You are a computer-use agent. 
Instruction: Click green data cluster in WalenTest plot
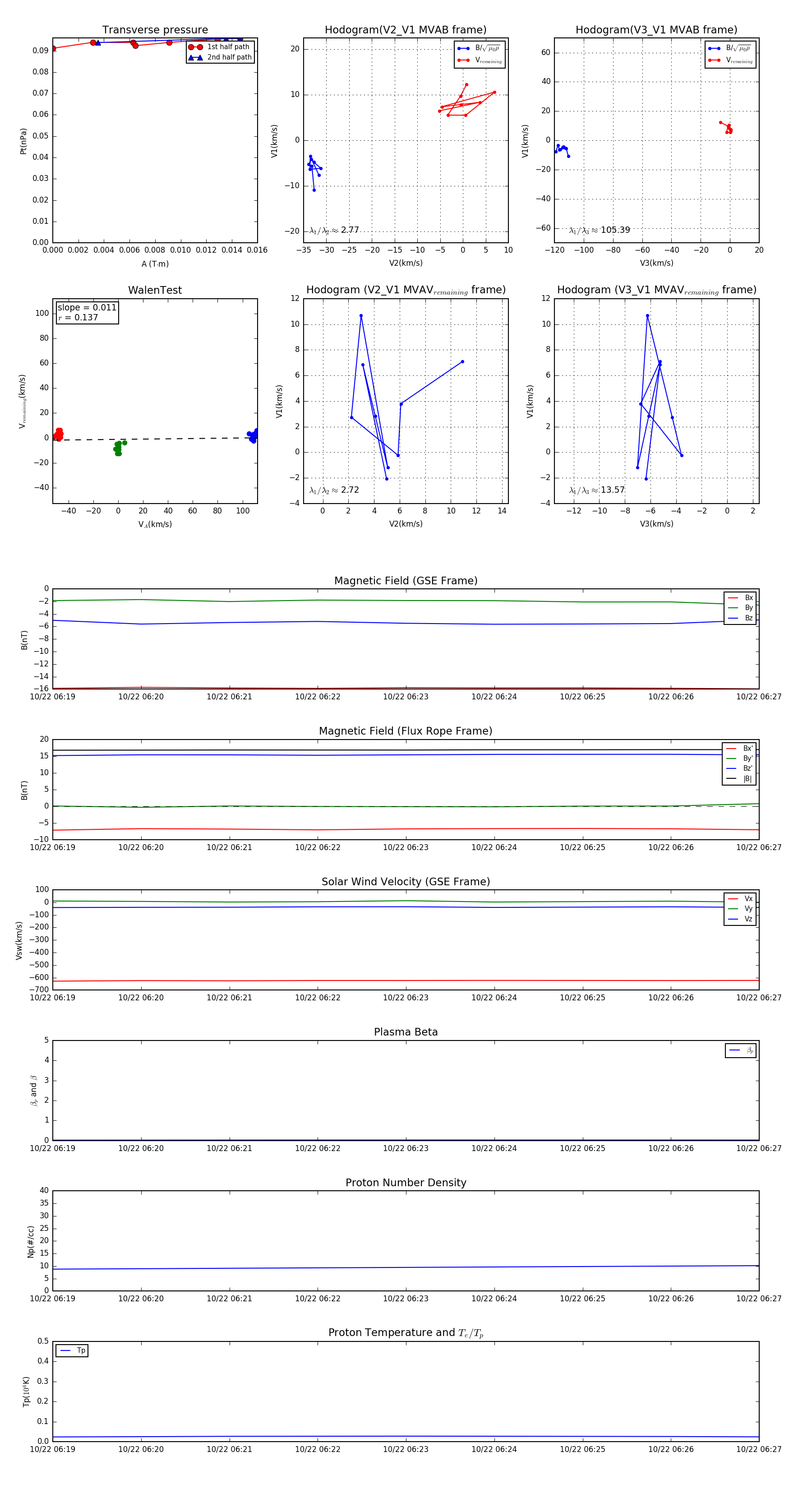tap(119, 448)
